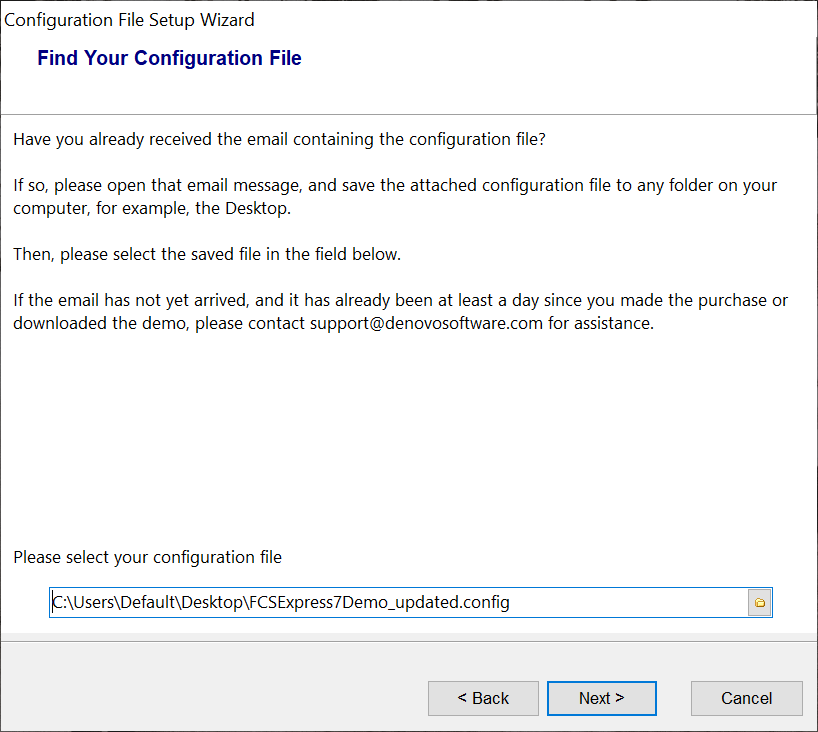
Task: Click the support@denovosoftware.com email address
Action: (426, 323)
